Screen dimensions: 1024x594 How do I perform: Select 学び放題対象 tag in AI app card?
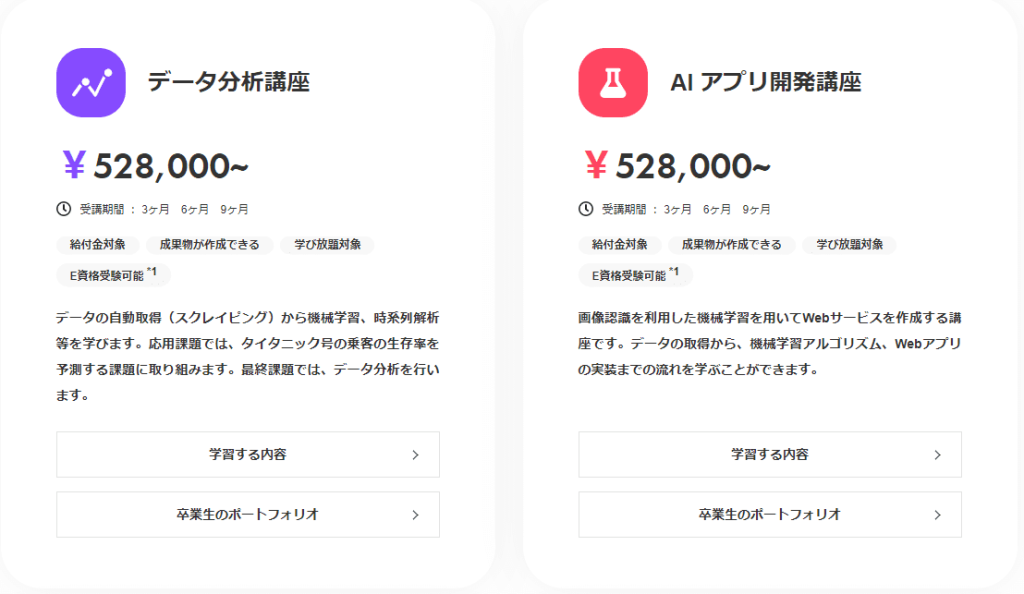(x=849, y=245)
